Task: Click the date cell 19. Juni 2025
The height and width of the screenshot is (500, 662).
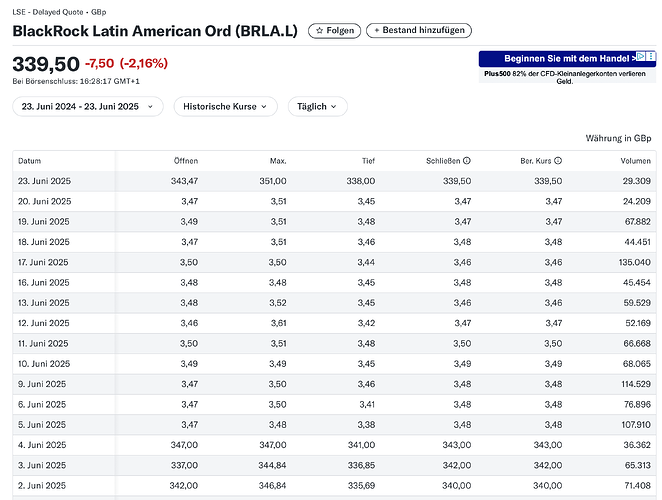Action: pos(43,222)
